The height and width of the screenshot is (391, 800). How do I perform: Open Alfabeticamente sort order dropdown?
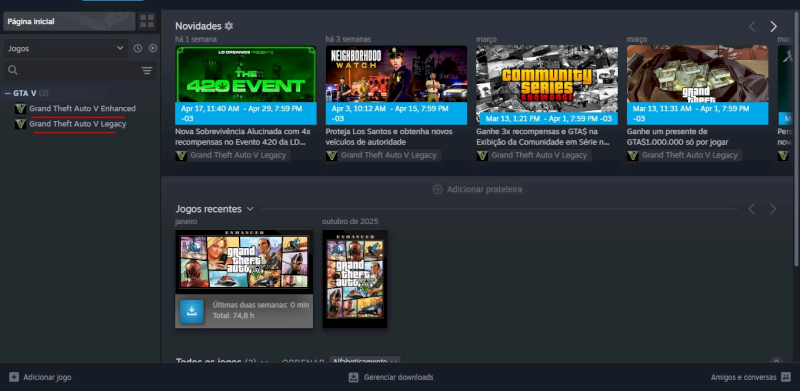365,360
